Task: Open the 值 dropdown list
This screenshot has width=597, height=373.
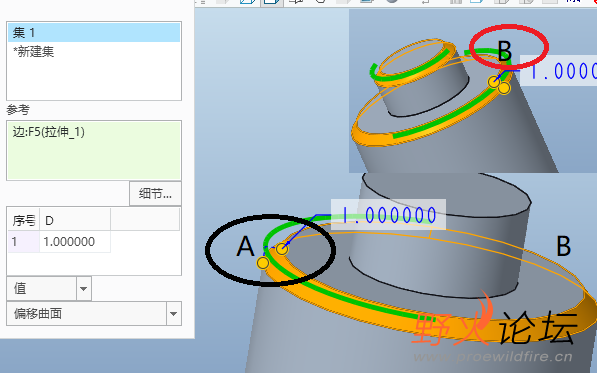Action: (83, 289)
